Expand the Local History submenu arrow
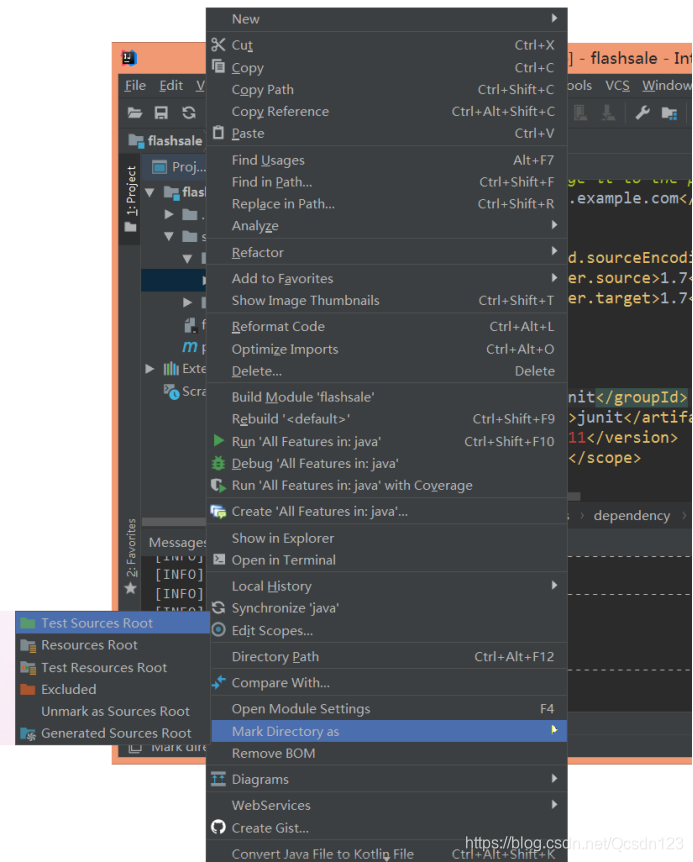This screenshot has height=862, width=693. (555, 585)
